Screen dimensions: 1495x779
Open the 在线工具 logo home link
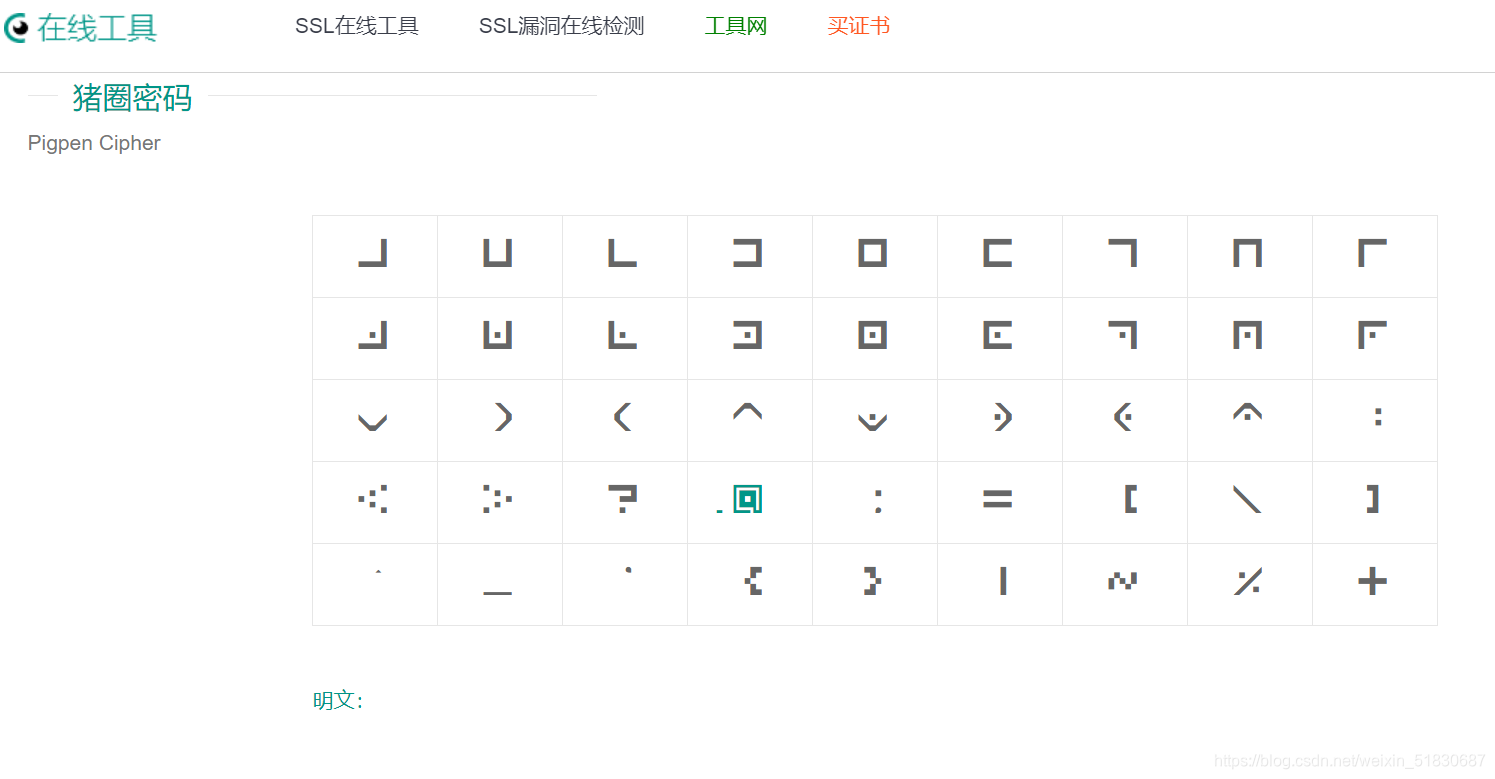(81, 28)
